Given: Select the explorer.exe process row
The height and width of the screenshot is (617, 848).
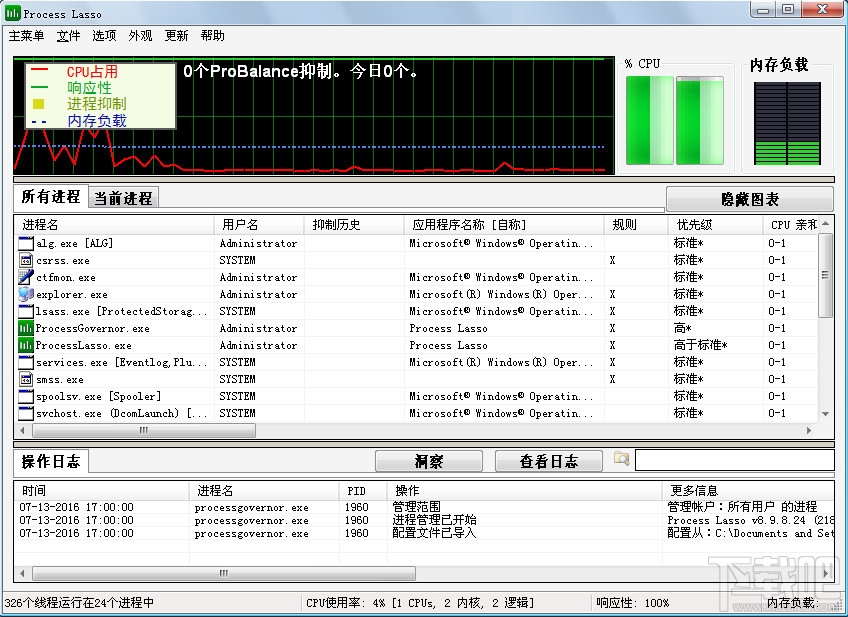Looking at the screenshot, I should [x=416, y=295].
